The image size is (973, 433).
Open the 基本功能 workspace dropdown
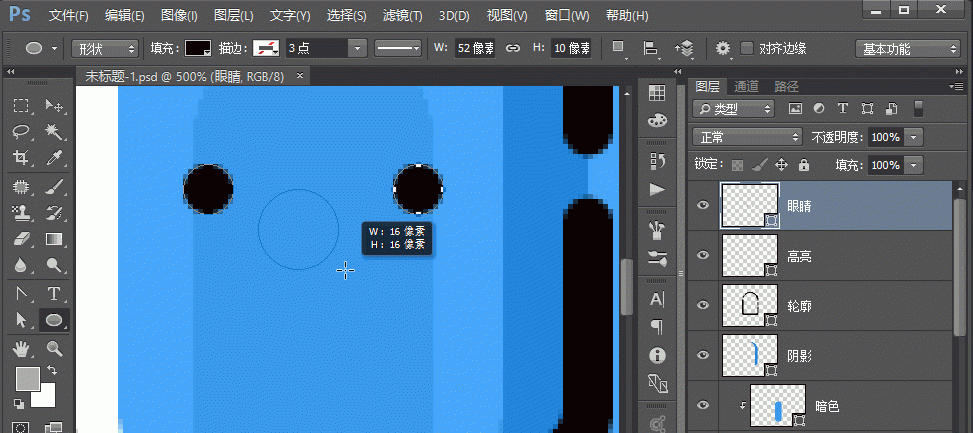[x=907, y=48]
